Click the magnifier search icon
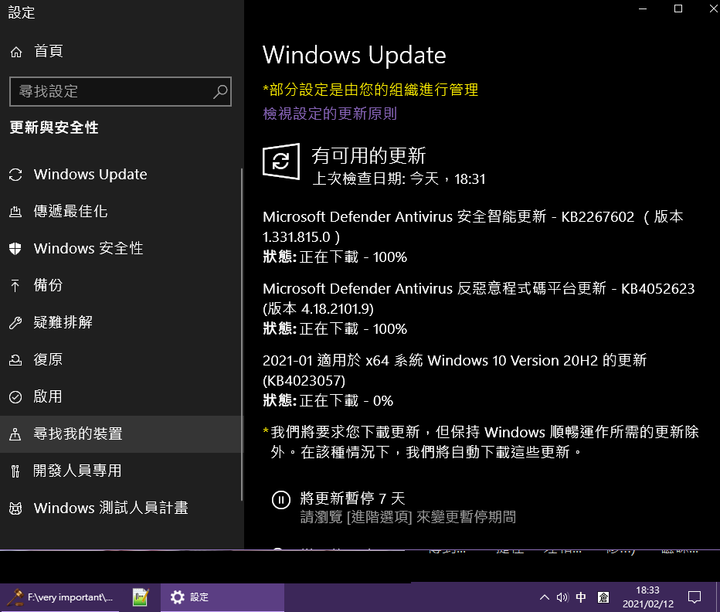The height and width of the screenshot is (612, 720). tap(220, 91)
